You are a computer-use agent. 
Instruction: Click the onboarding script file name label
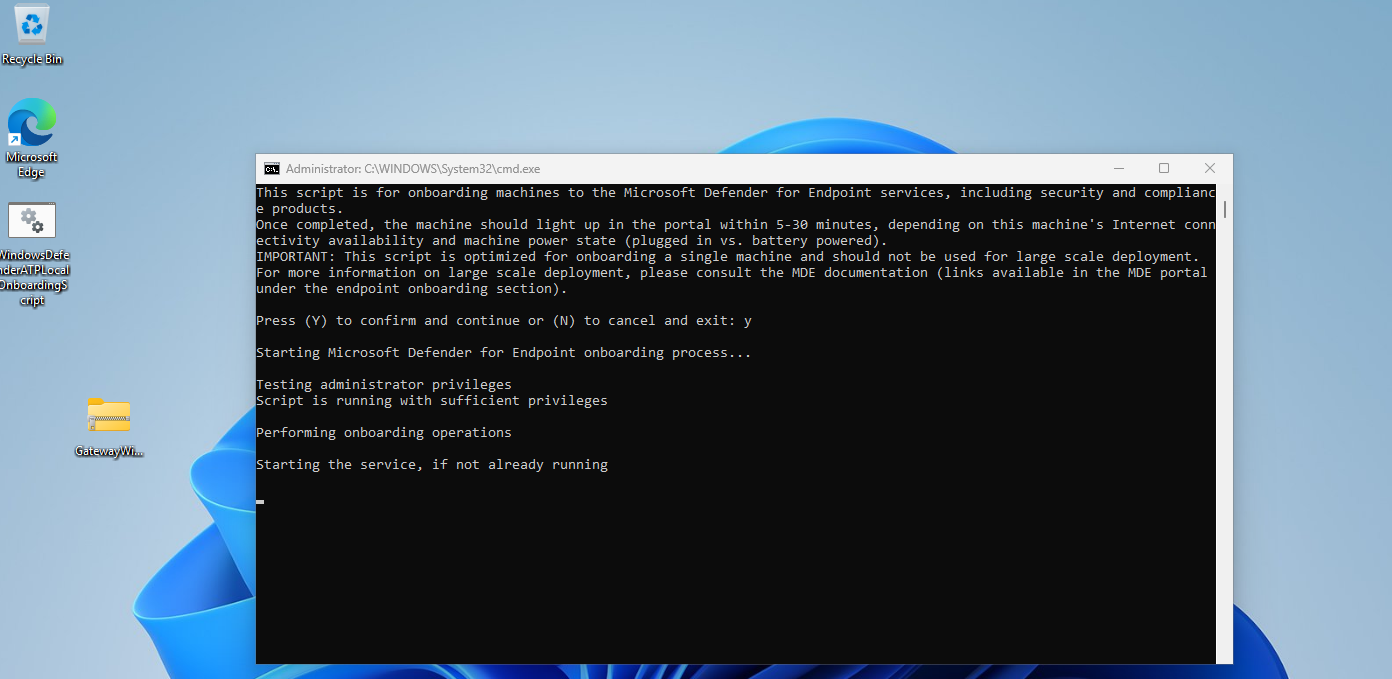[x=32, y=278]
